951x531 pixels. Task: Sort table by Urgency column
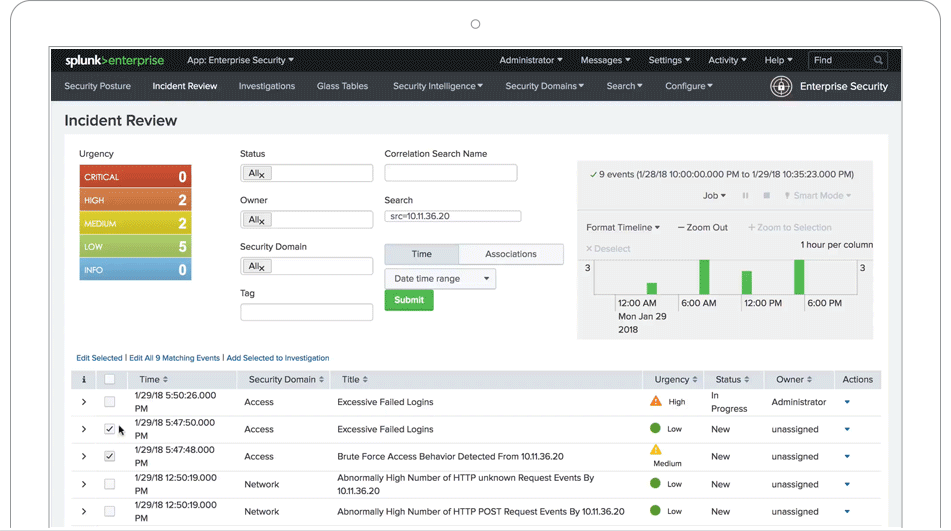click(675, 379)
